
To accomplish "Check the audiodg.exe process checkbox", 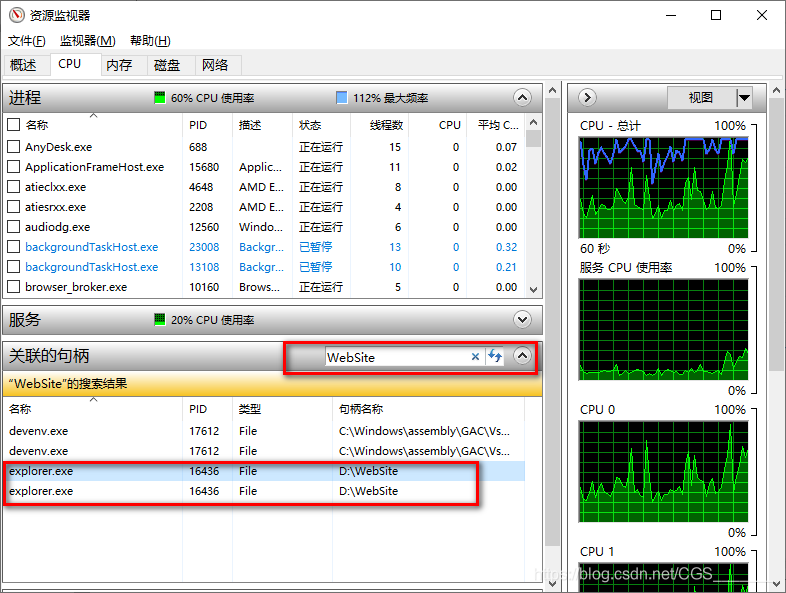I will 14,227.
